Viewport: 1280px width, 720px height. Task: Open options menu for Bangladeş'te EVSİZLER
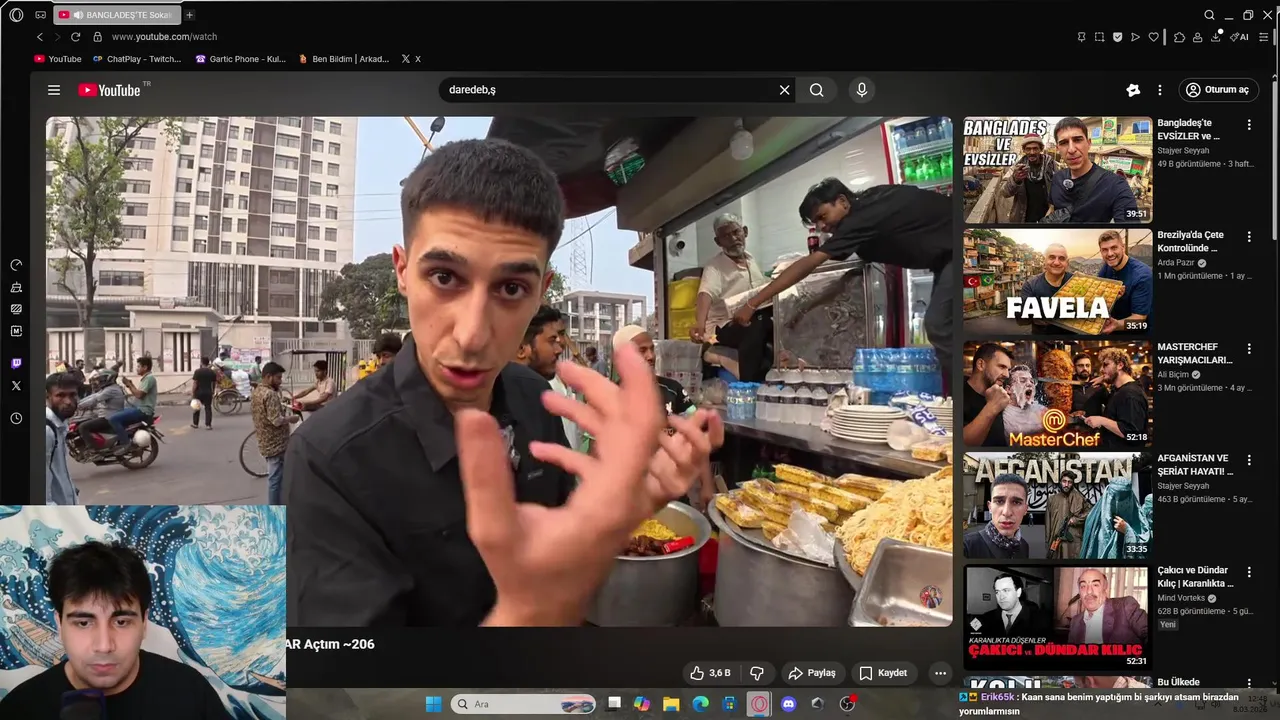click(1249, 125)
